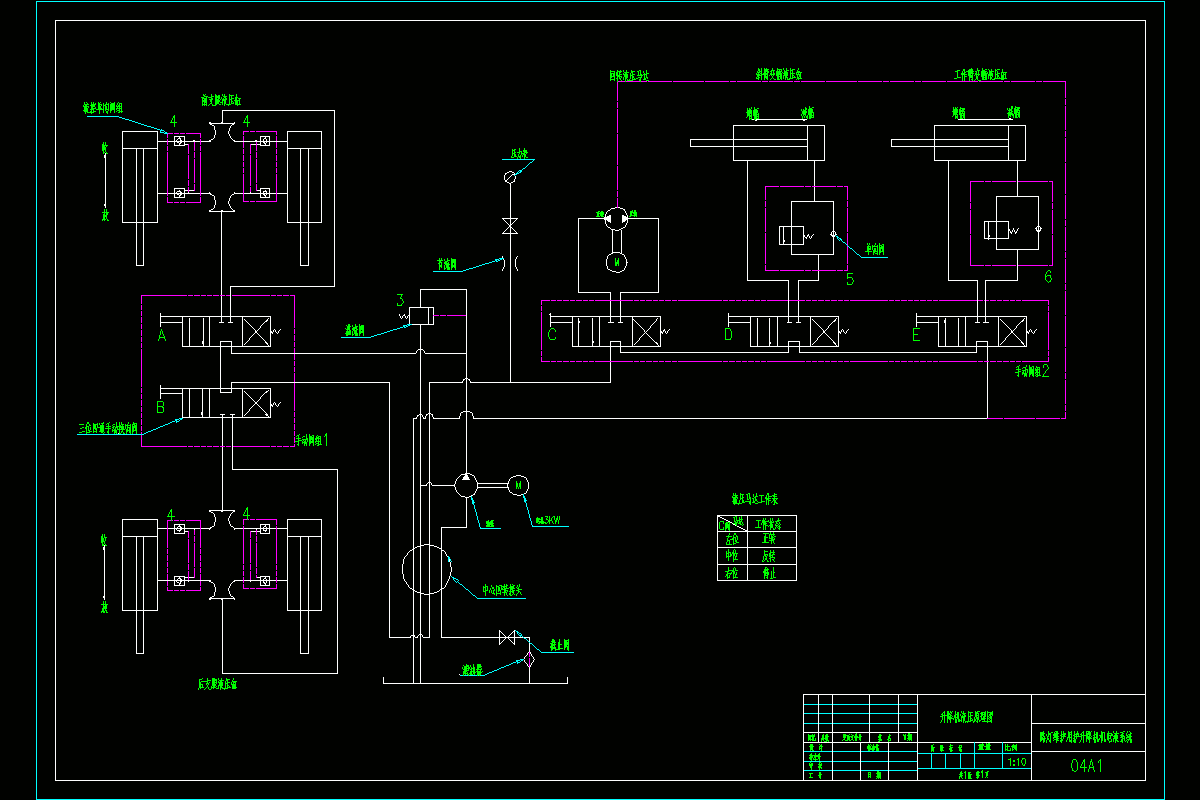Click rear-right outrigger cylinder body
The height and width of the screenshot is (800, 1200).
coord(305,564)
